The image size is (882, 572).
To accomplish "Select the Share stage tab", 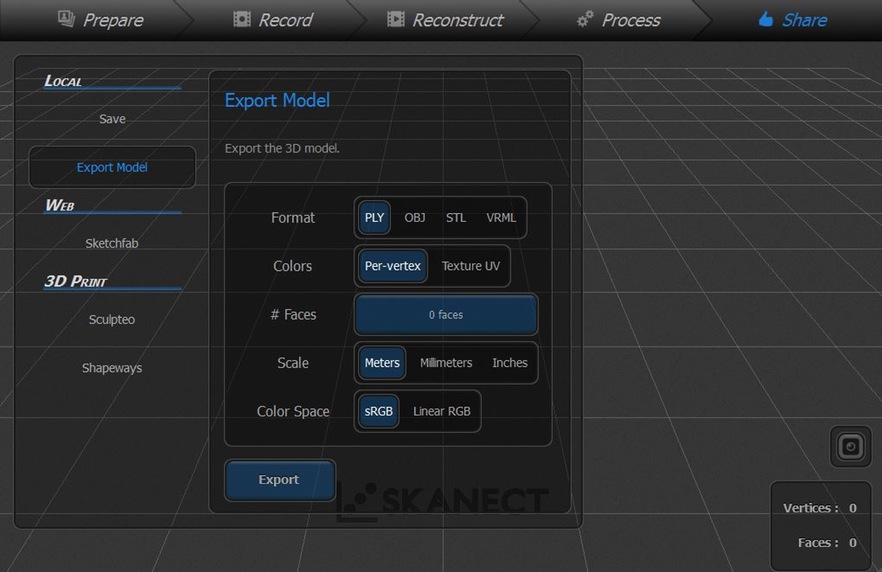I will coord(793,20).
